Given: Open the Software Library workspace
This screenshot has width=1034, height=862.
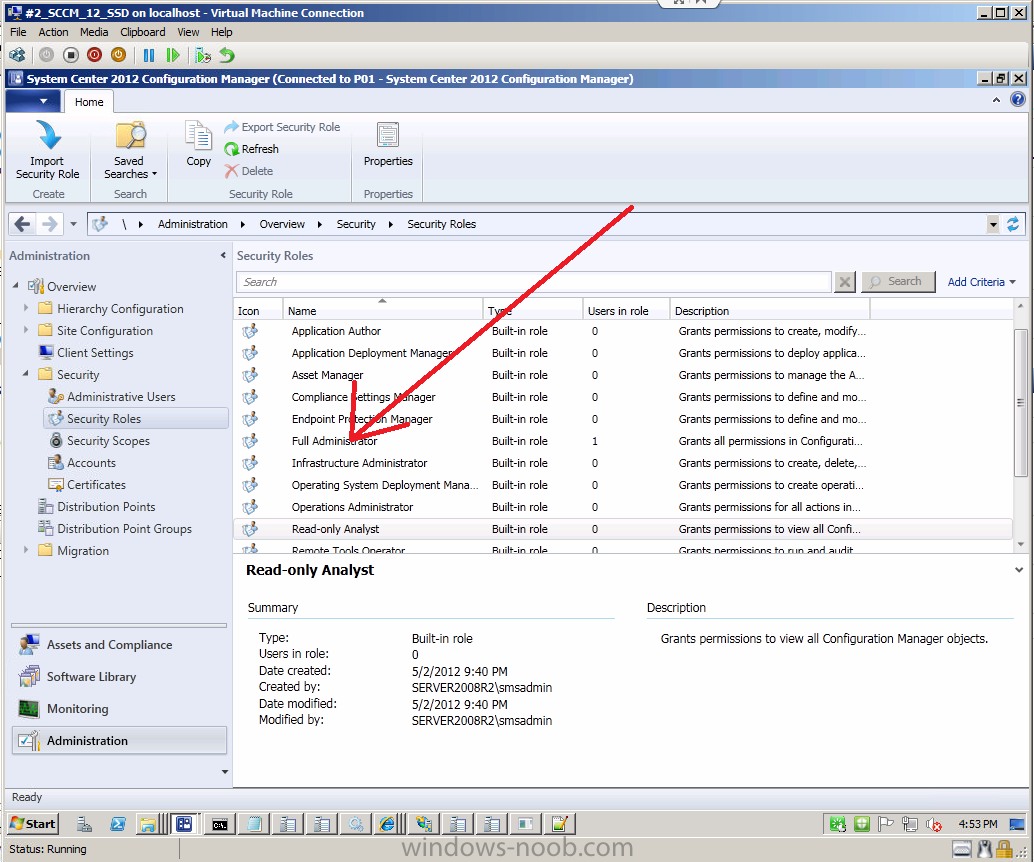Looking at the screenshot, I should pyautogui.click(x=119, y=677).
